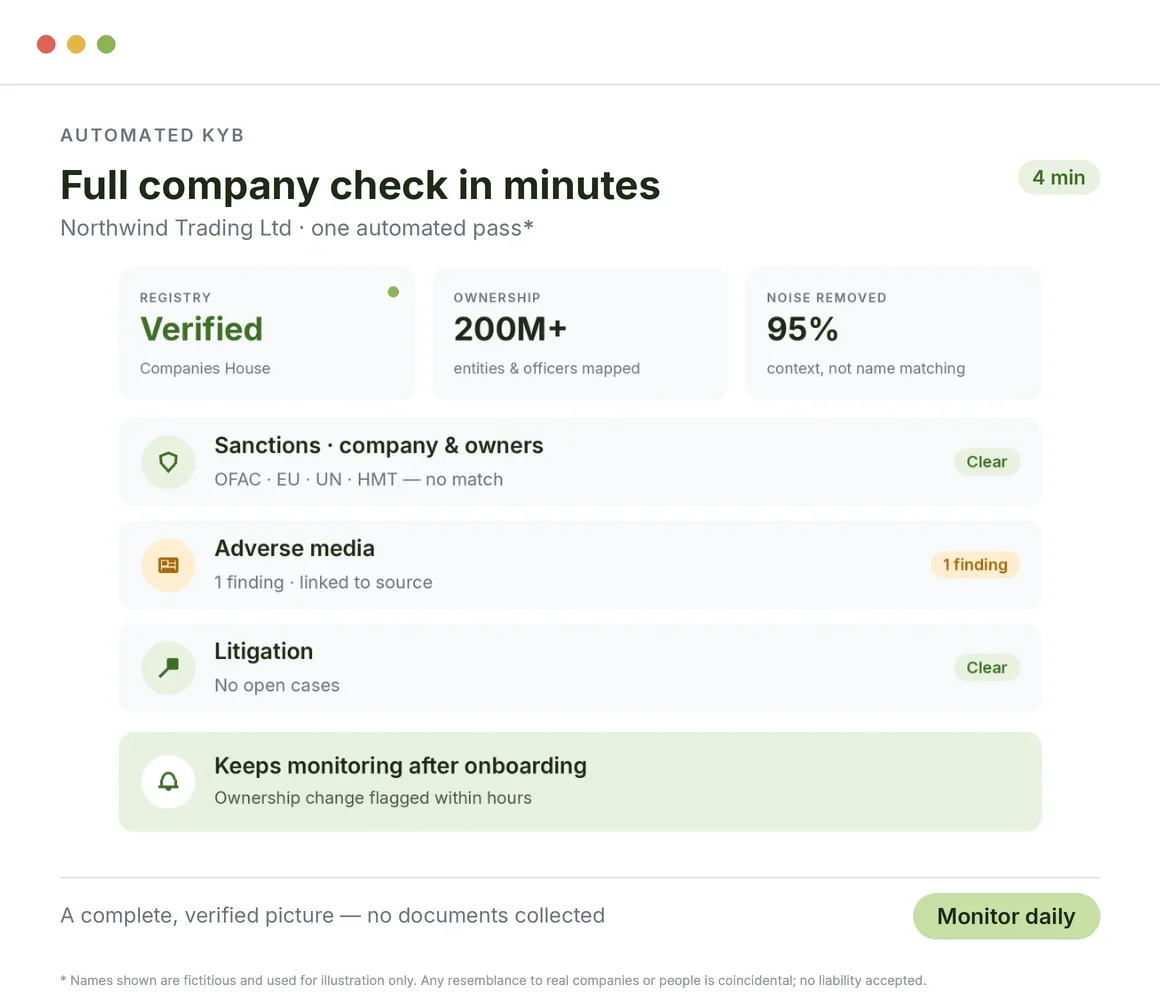Click the fictitious names disclaimer footnote

tap(493, 980)
